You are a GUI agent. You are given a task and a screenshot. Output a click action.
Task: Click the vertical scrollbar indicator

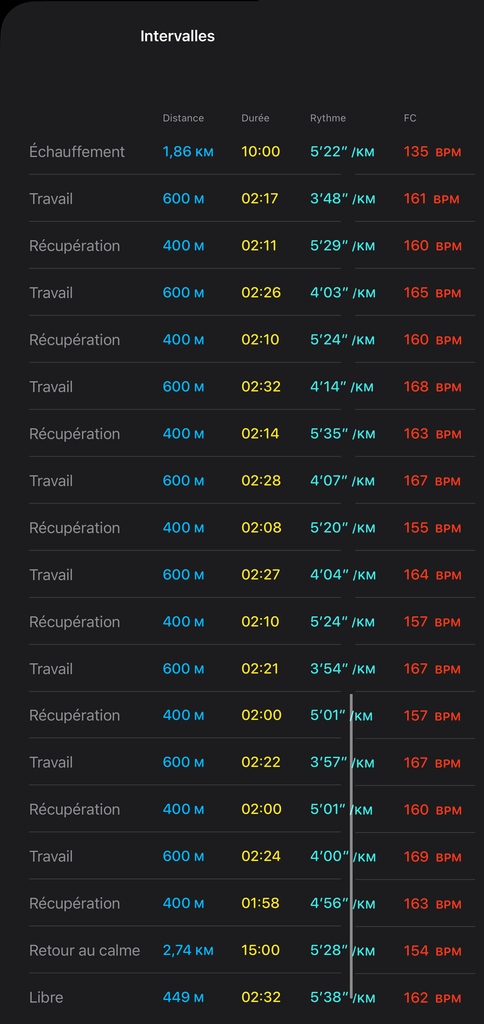[351, 846]
